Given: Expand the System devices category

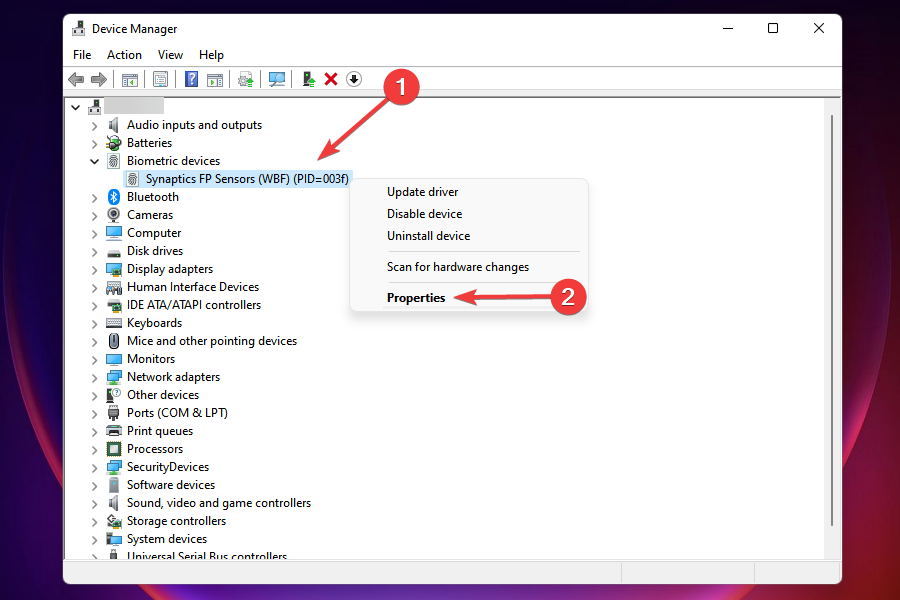Looking at the screenshot, I should pos(95,540).
